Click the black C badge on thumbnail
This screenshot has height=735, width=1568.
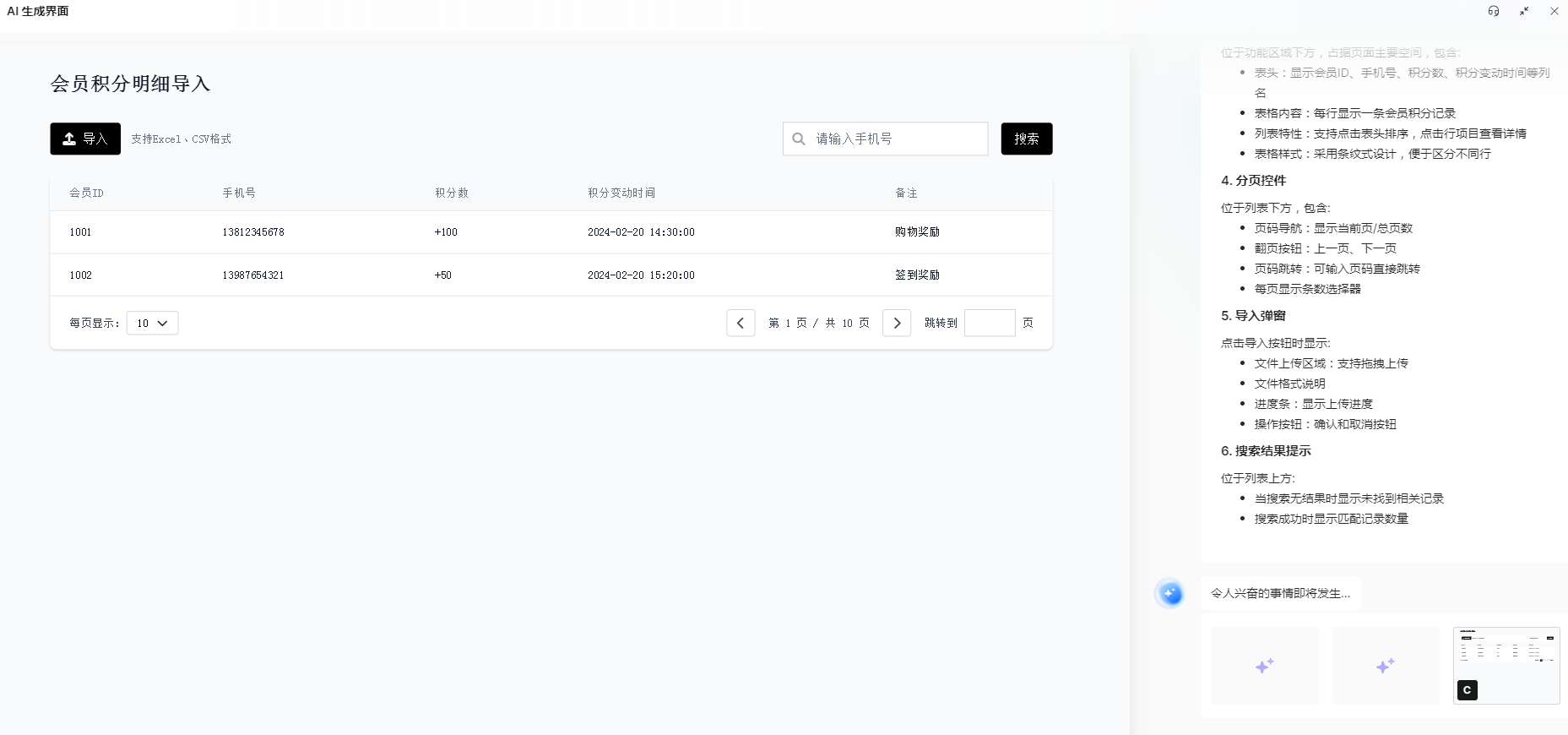(x=1468, y=690)
